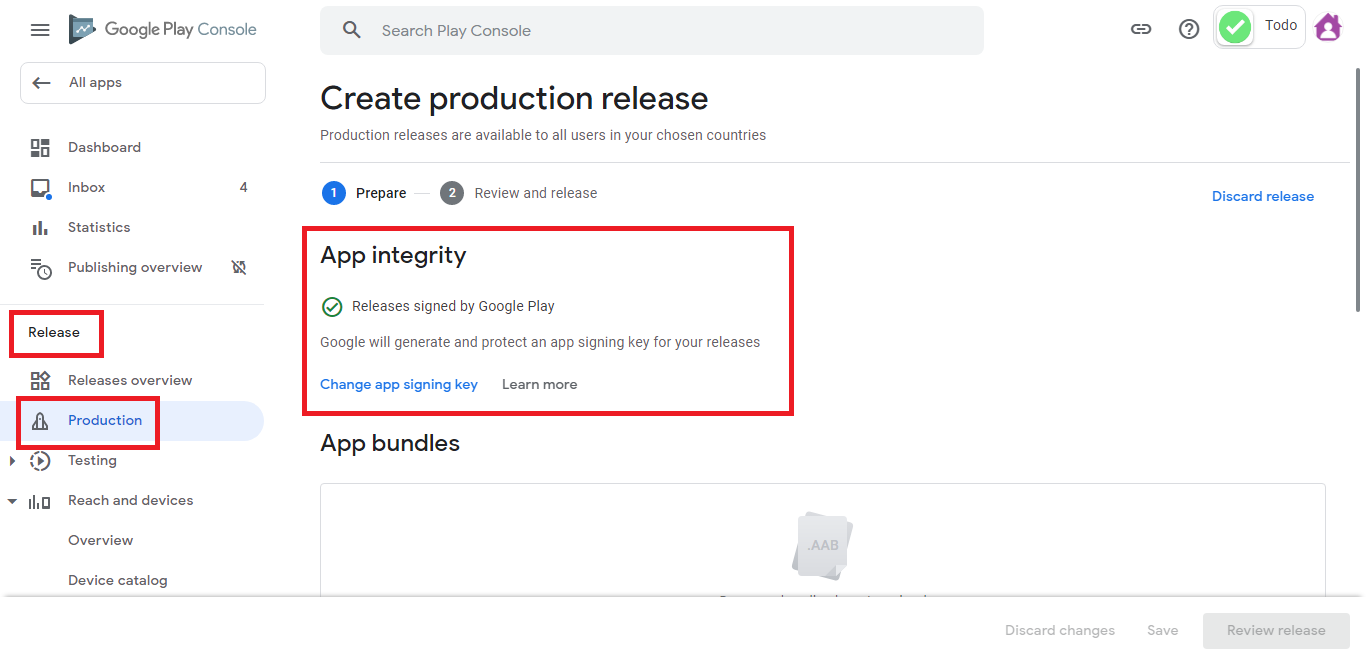1366x657 pixels.
Task: Go to Releases overview
Action: (x=130, y=381)
